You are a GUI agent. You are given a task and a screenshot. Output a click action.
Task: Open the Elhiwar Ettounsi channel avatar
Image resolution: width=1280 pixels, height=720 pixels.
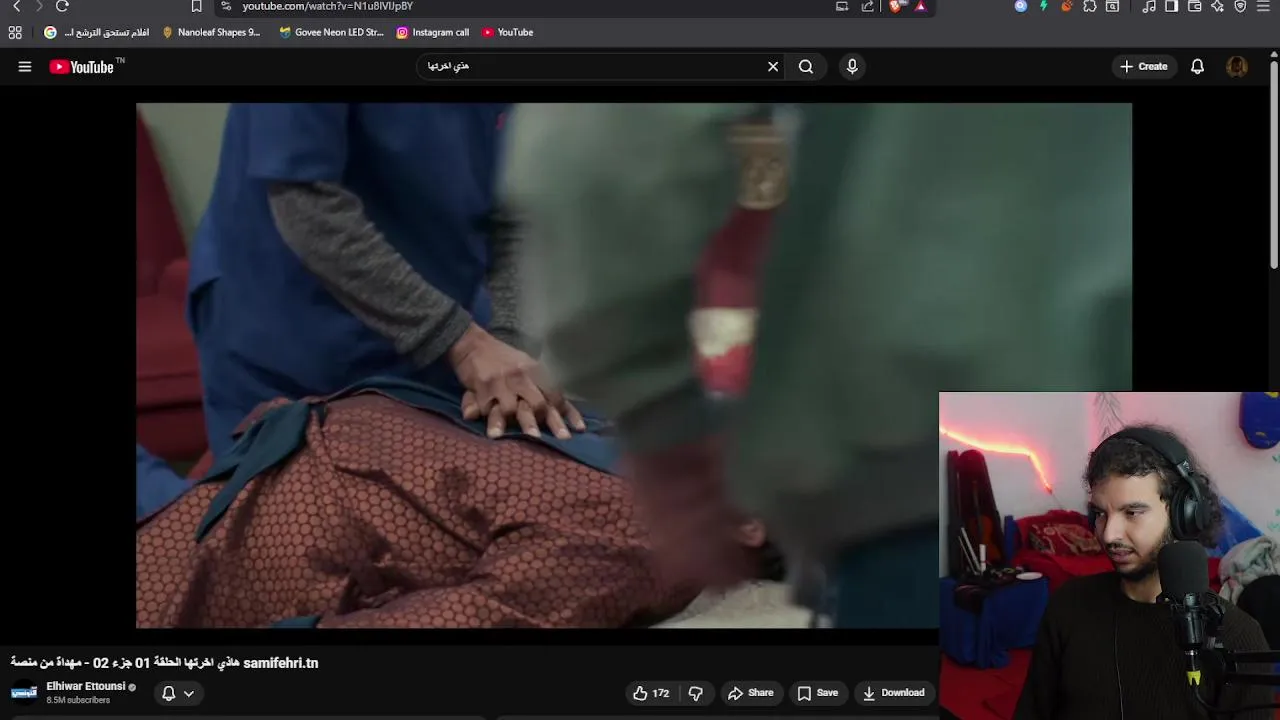[x=24, y=692]
